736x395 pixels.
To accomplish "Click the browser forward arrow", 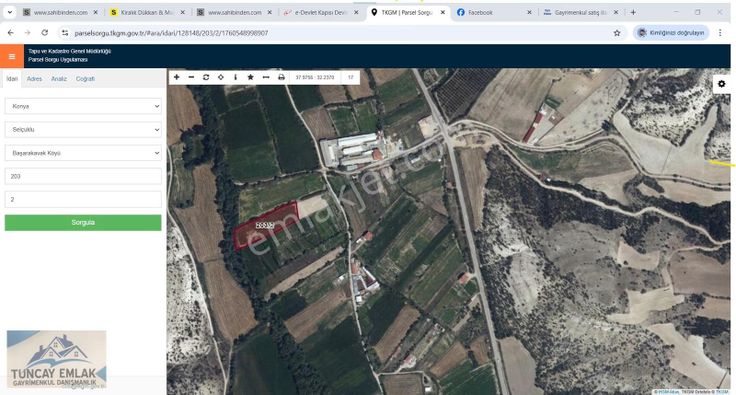I will [27, 33].
